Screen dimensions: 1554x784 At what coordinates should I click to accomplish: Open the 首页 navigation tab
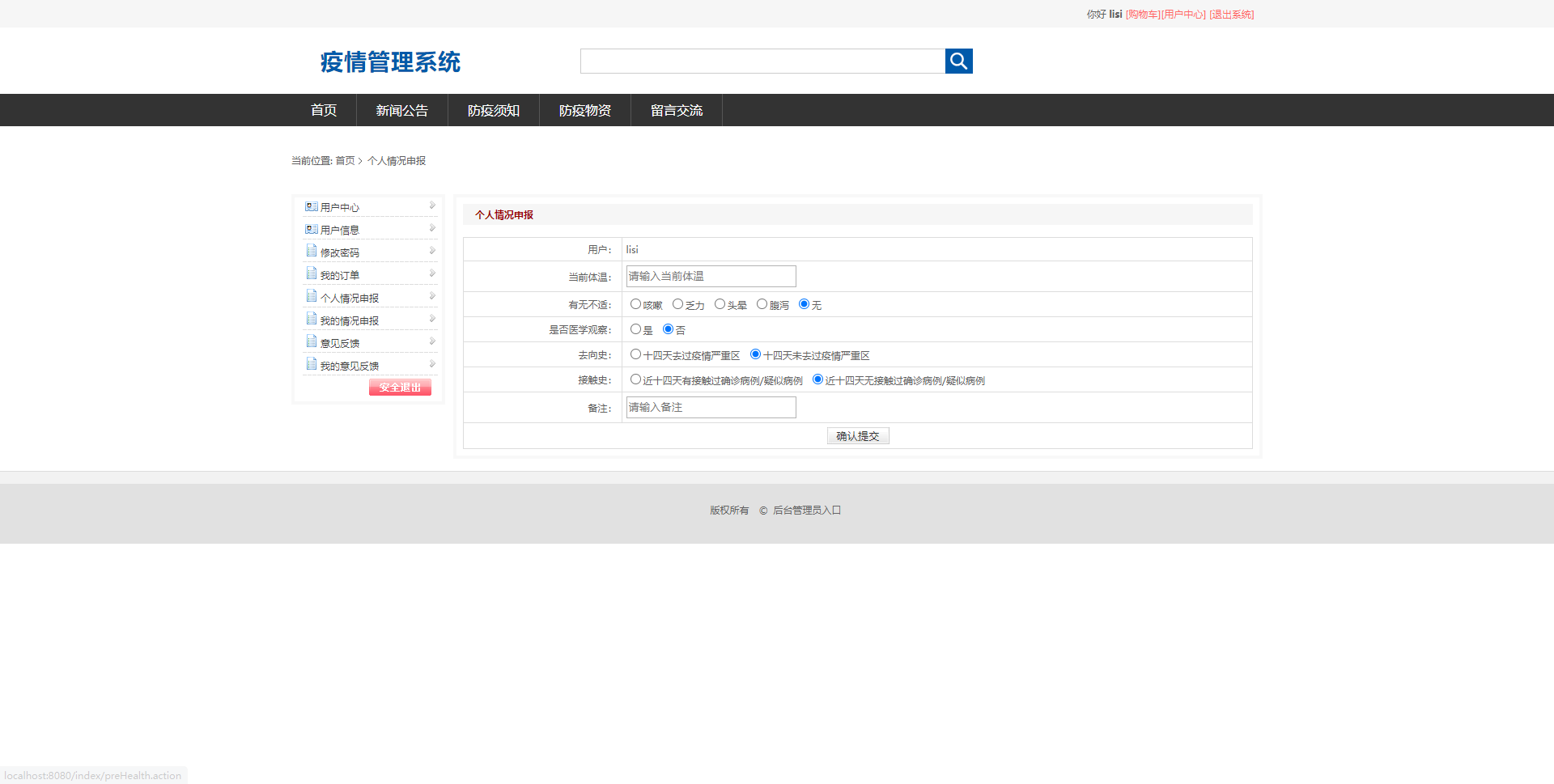pos(324,110)
